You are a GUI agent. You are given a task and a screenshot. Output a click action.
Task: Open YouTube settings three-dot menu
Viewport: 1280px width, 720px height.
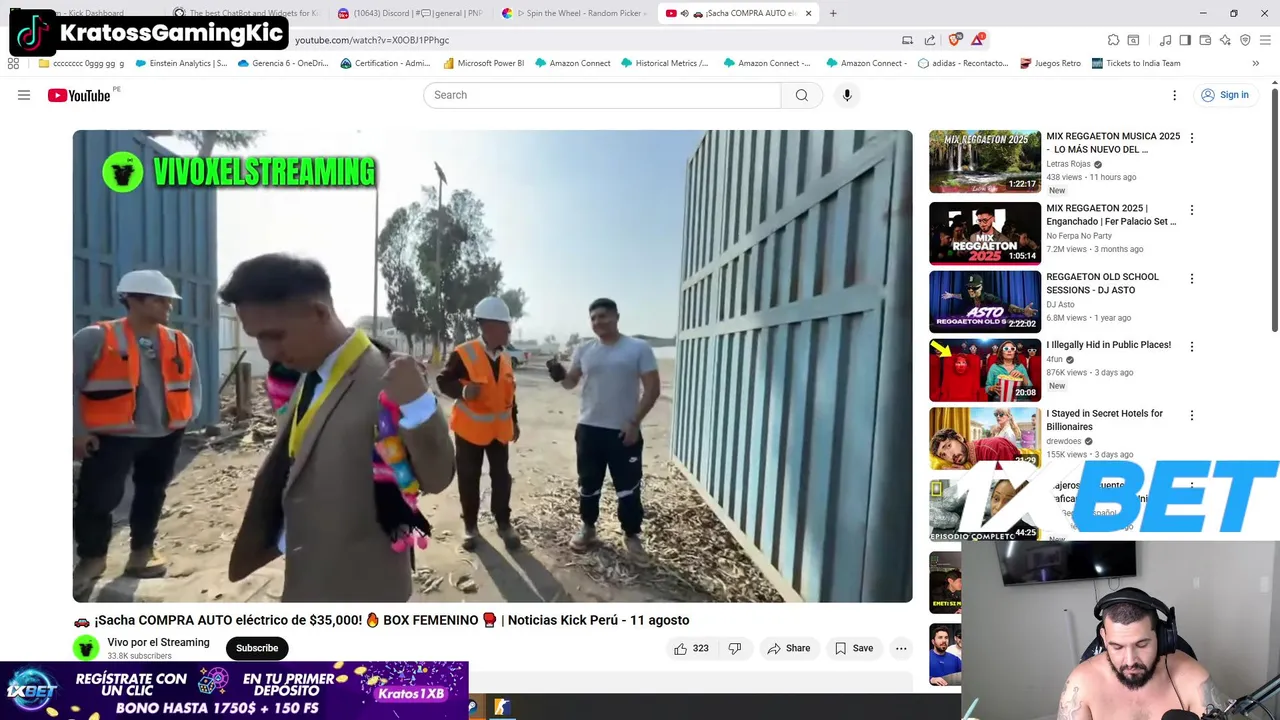(1175, 95)
